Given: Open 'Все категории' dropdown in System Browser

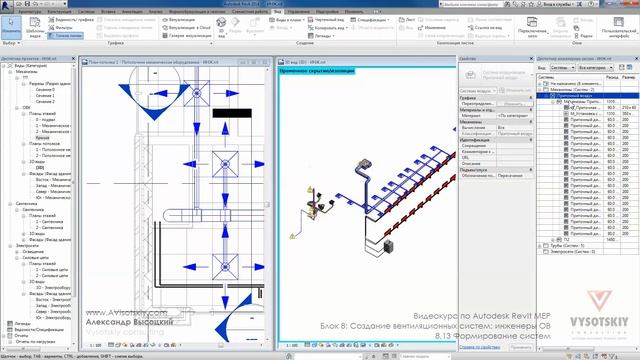Looking at the screenshot, I should coord(596,68).
